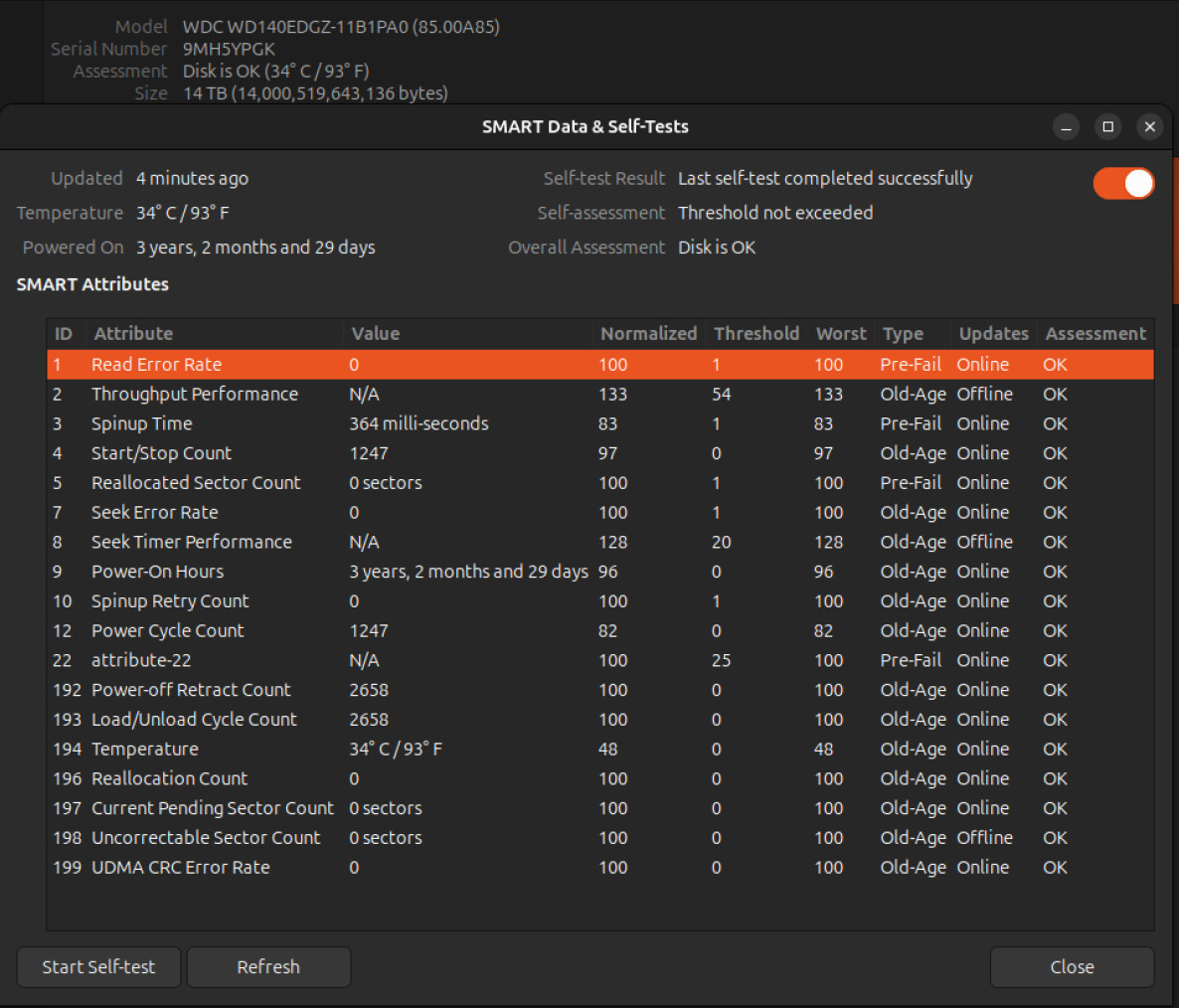Toggle the SMART enabled switch off

[1123, 184]
